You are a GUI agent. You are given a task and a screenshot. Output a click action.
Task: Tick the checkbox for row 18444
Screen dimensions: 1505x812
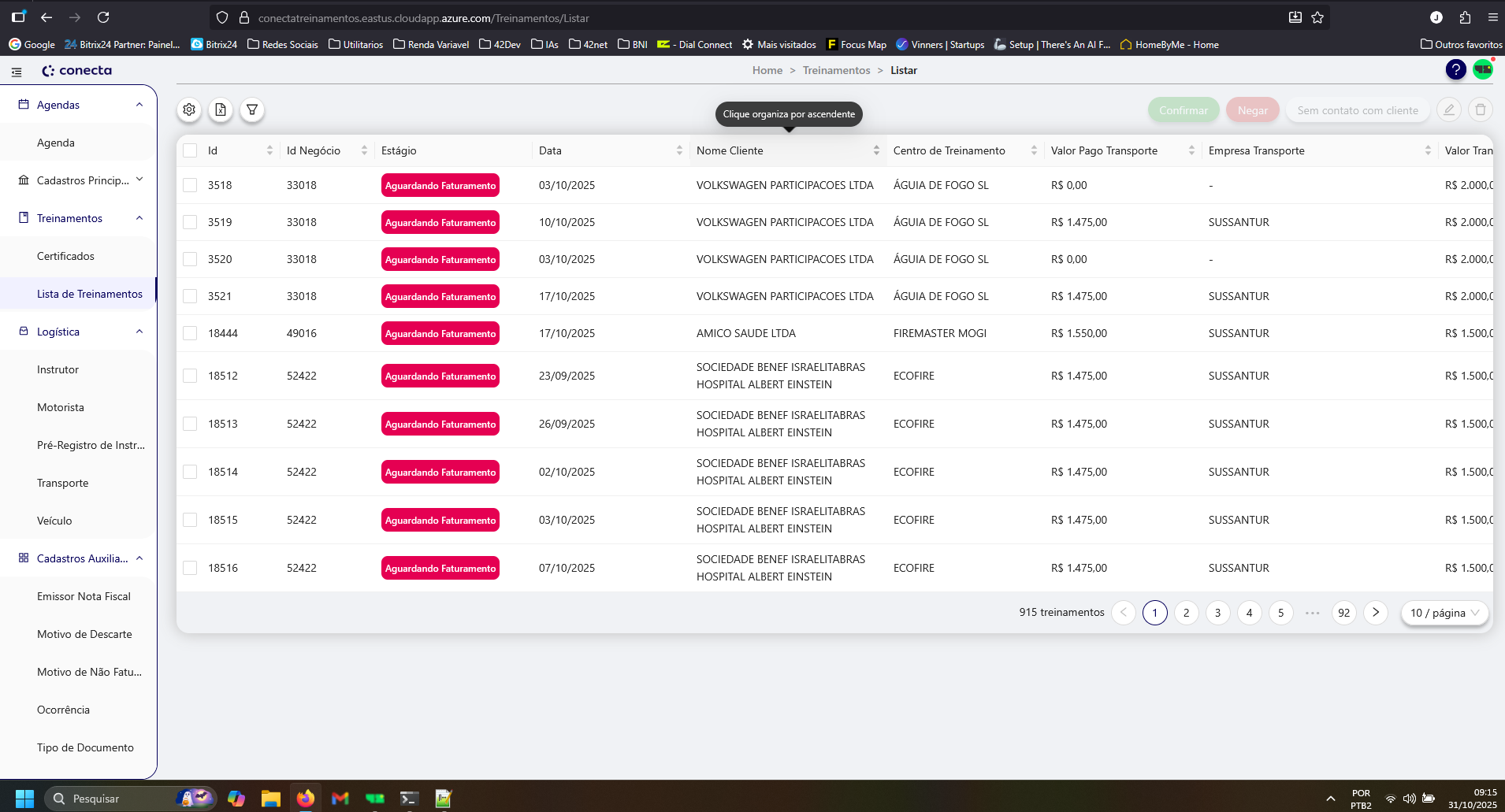click(190, 333)
